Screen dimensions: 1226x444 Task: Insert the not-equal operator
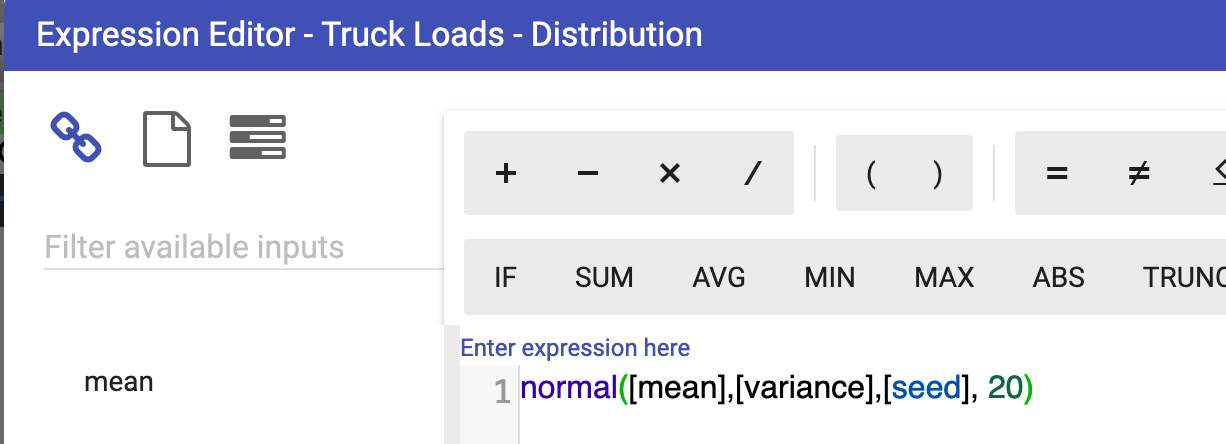[x=1138, y=174]
